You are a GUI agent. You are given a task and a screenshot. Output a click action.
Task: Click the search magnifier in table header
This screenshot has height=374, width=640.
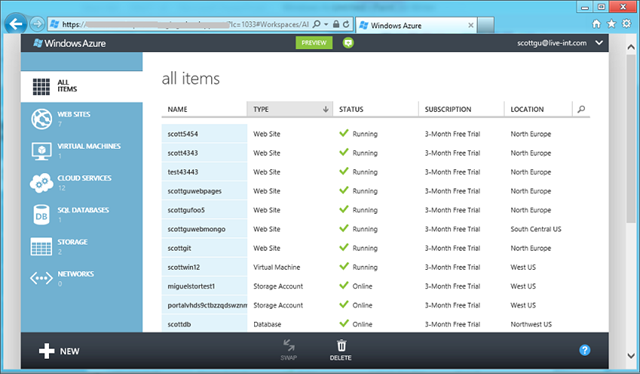(581, 109)
